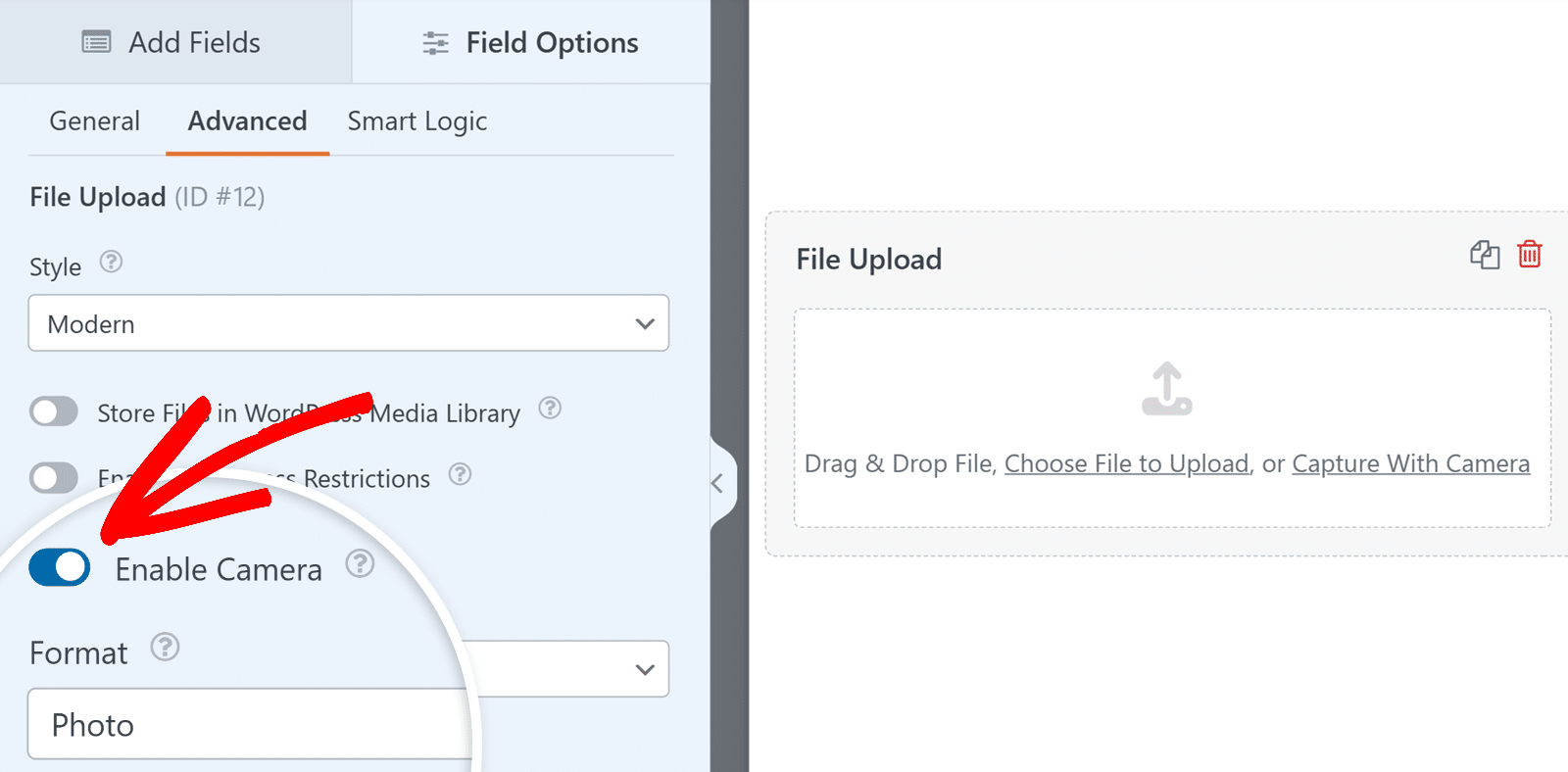The height and width of the screenshot is (772, 1568).
Task: Click the Field Options sliders icon
Action: [x=434, y=41]
